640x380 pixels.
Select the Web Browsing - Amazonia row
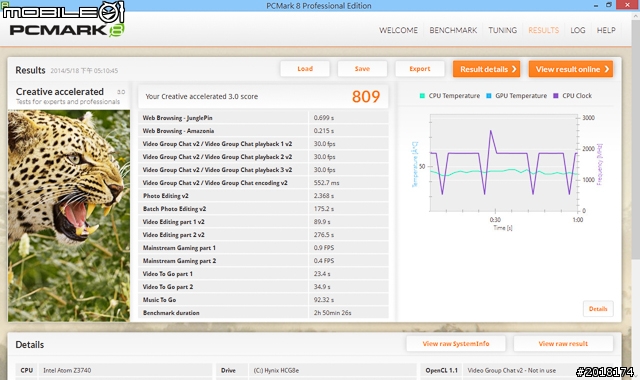263,131
